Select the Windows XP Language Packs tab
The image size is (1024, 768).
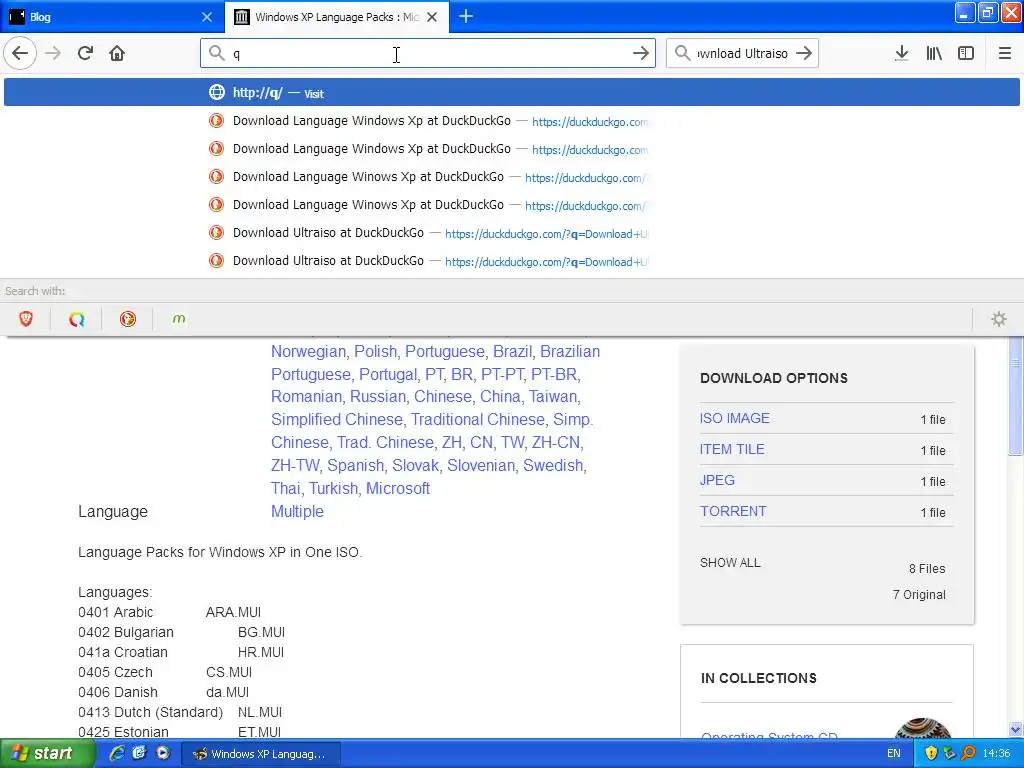click(337, 17)
